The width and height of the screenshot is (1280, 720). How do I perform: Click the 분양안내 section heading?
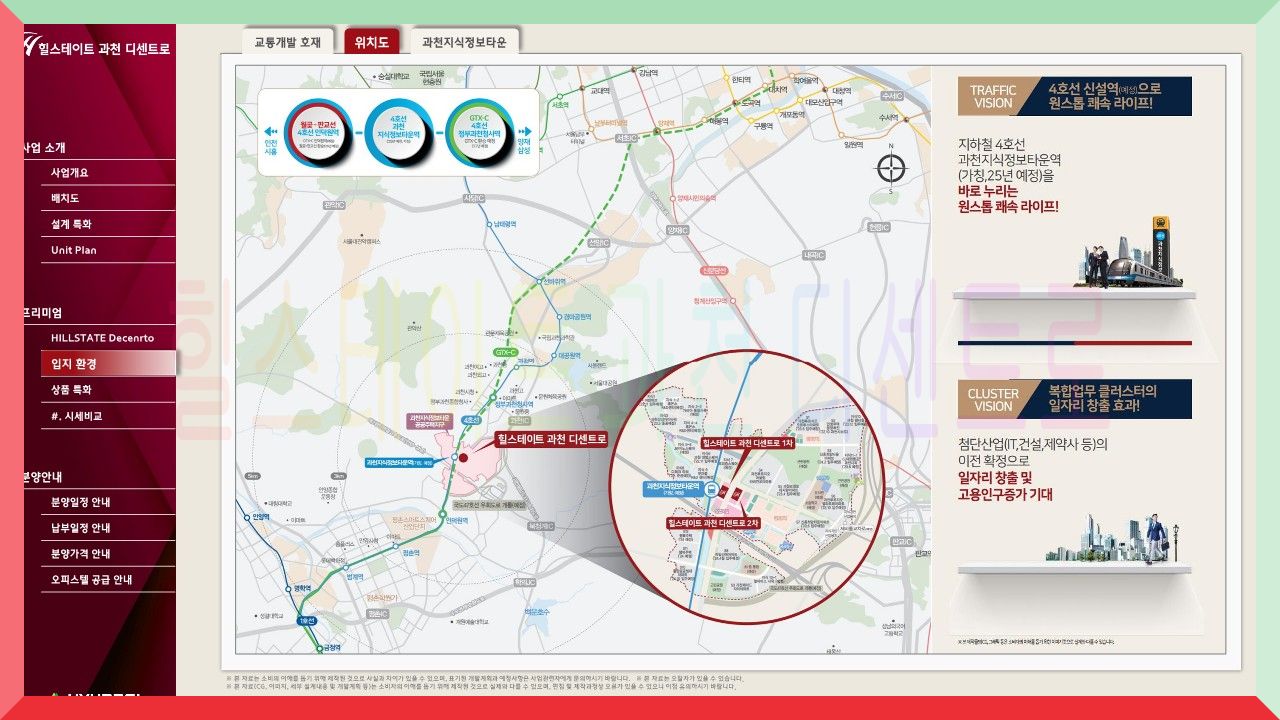pos(43,477)
